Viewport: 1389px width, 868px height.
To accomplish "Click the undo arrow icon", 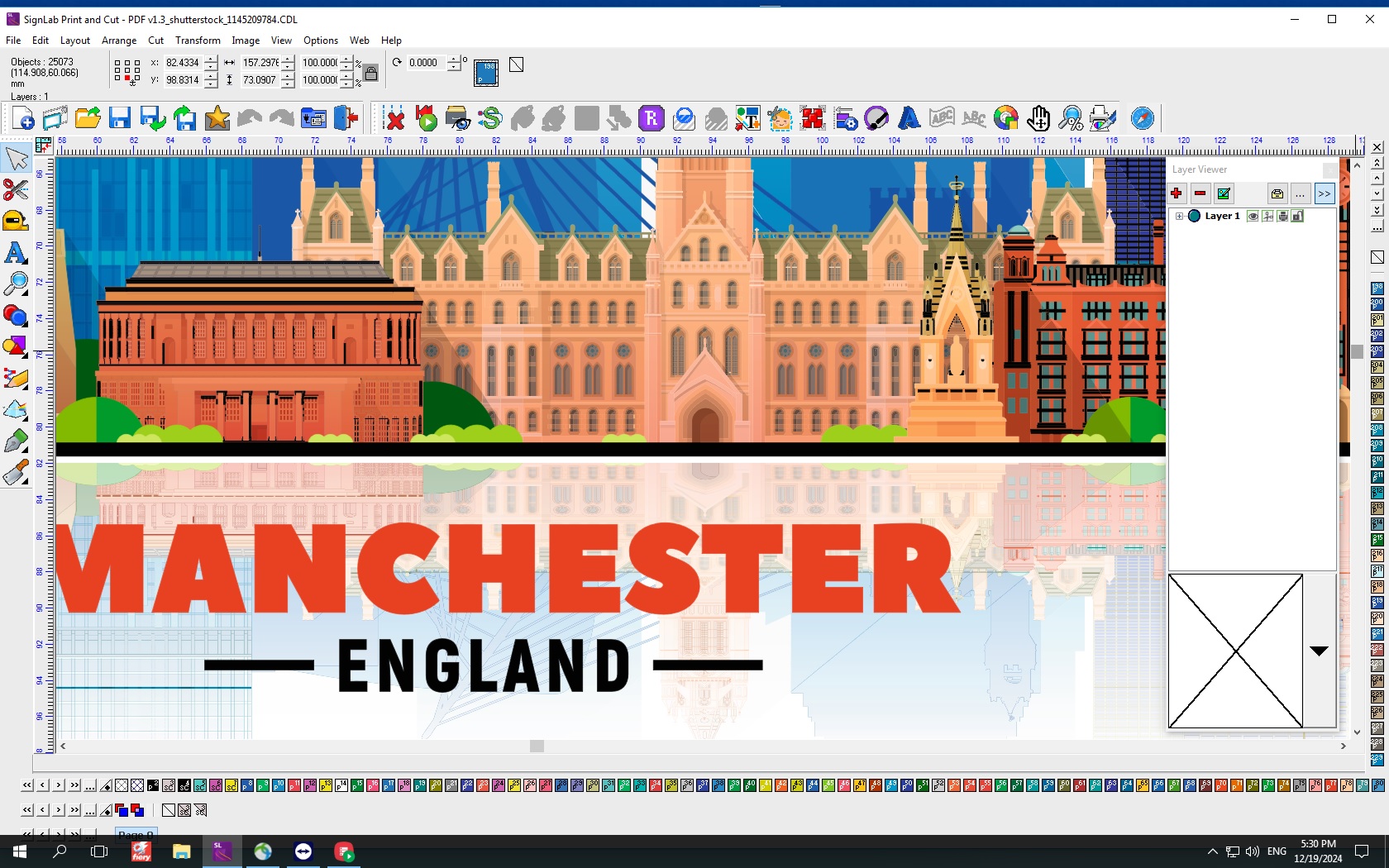I will point(250,118).
